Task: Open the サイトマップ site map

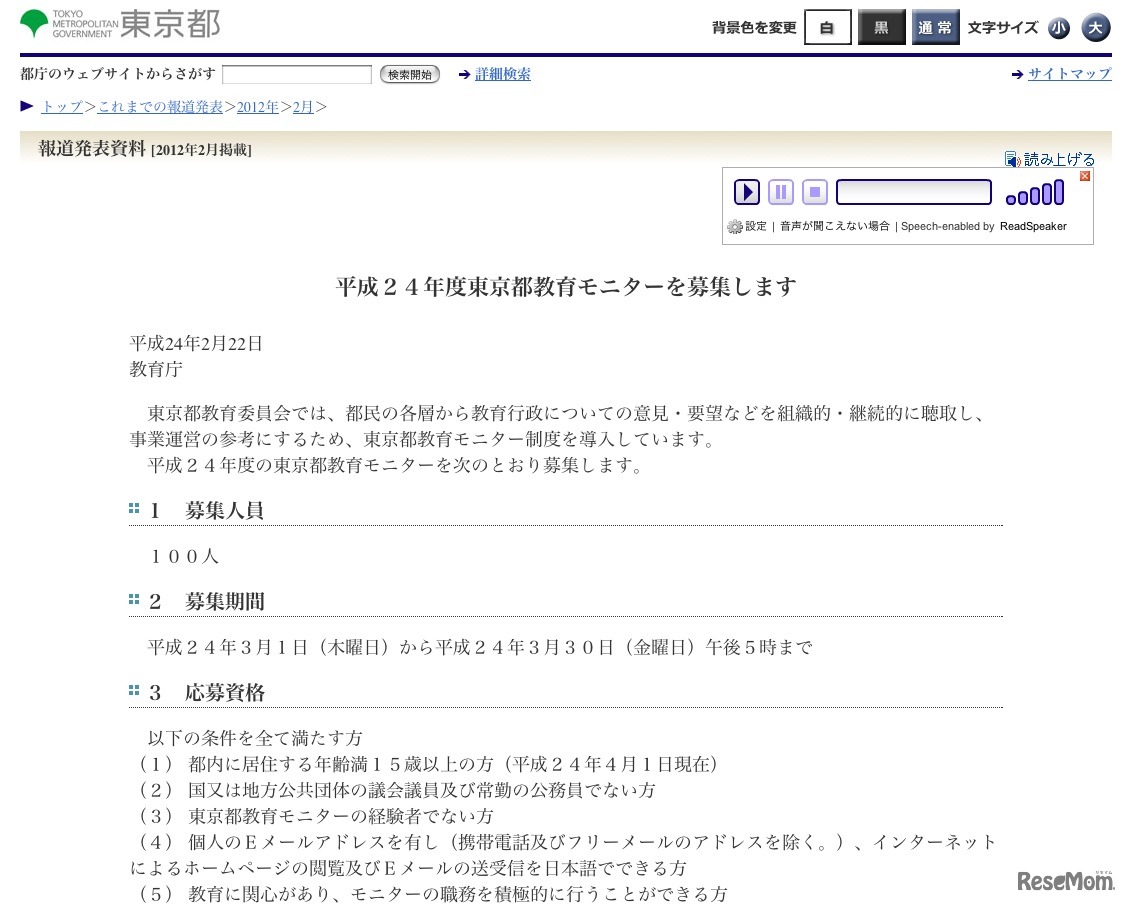Action: [x=1072, y=73]
